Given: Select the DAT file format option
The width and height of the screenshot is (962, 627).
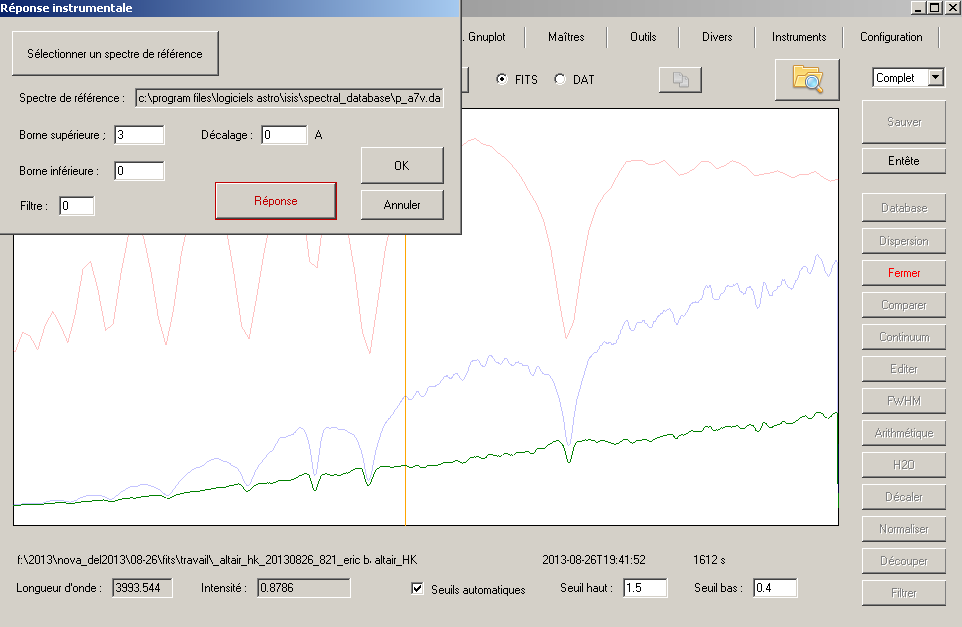Looking at the screenshot, I should 560,79.
